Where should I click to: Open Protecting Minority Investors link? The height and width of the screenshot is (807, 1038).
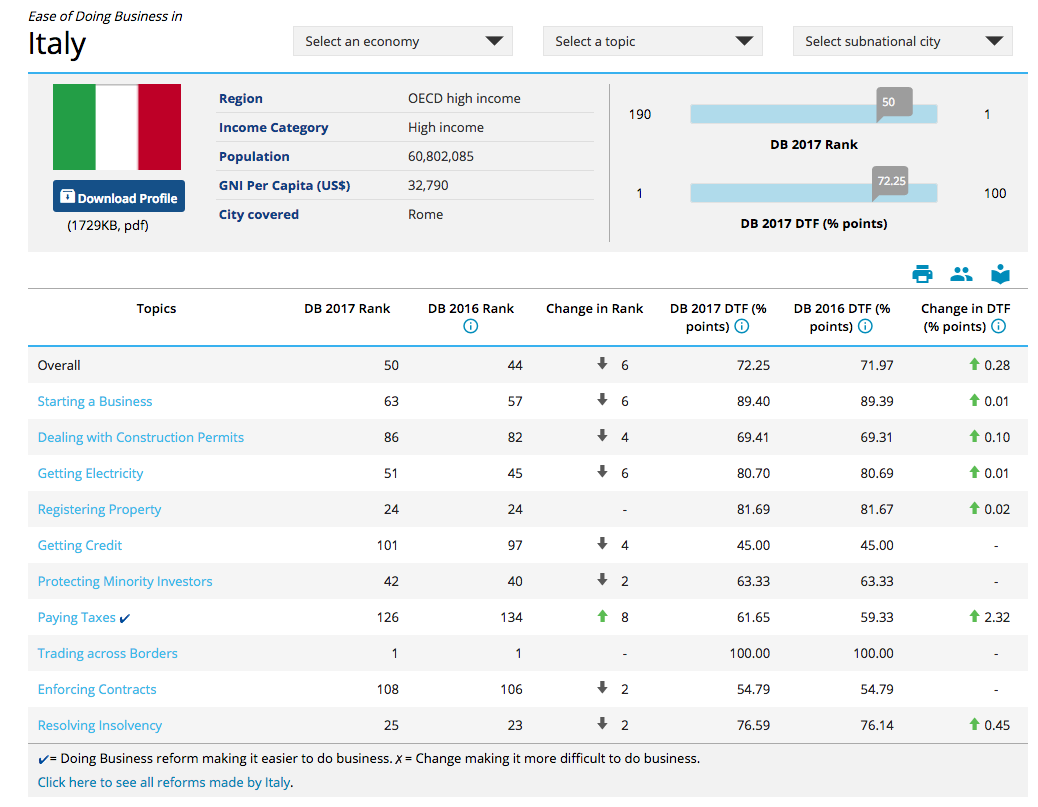click(x=125, y=581)
